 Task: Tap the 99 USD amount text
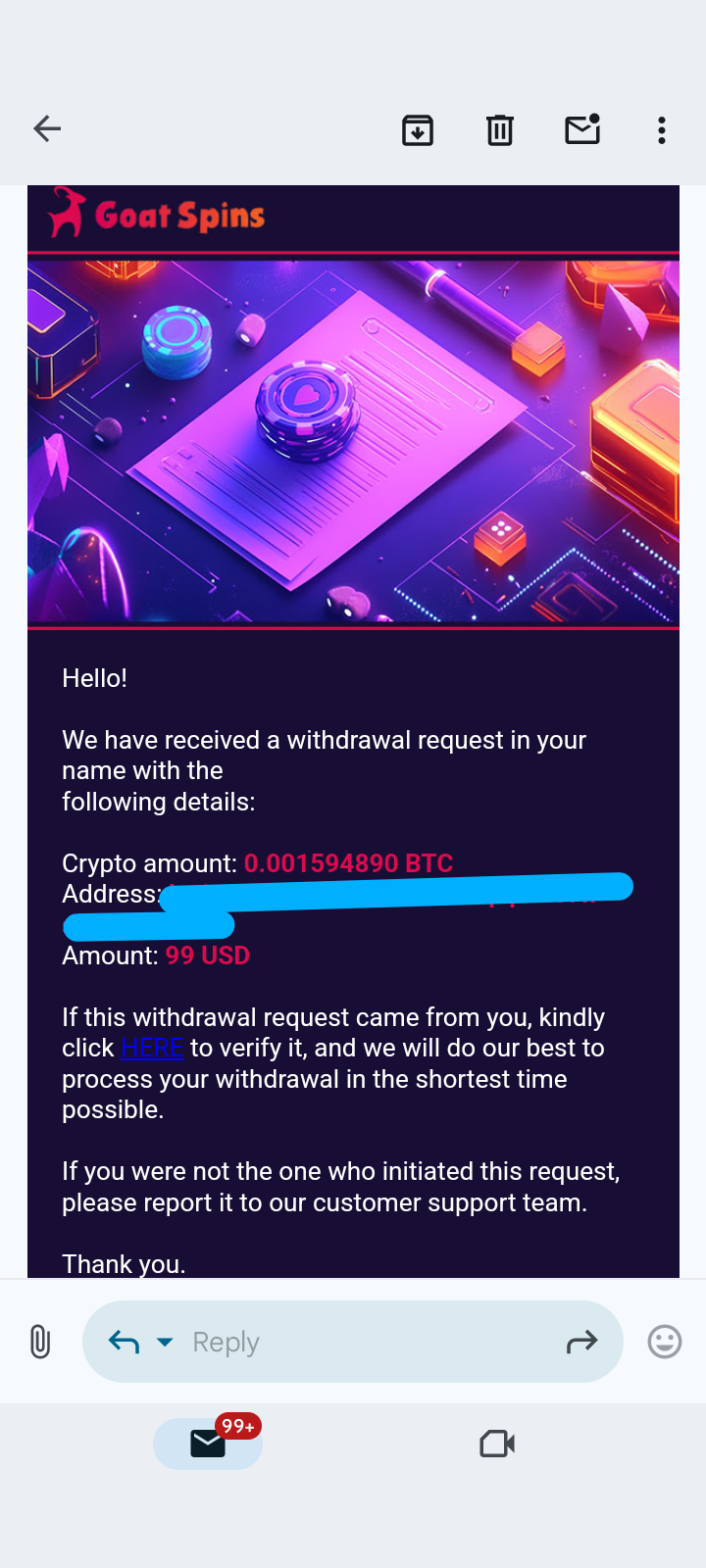tap(208, 955)
